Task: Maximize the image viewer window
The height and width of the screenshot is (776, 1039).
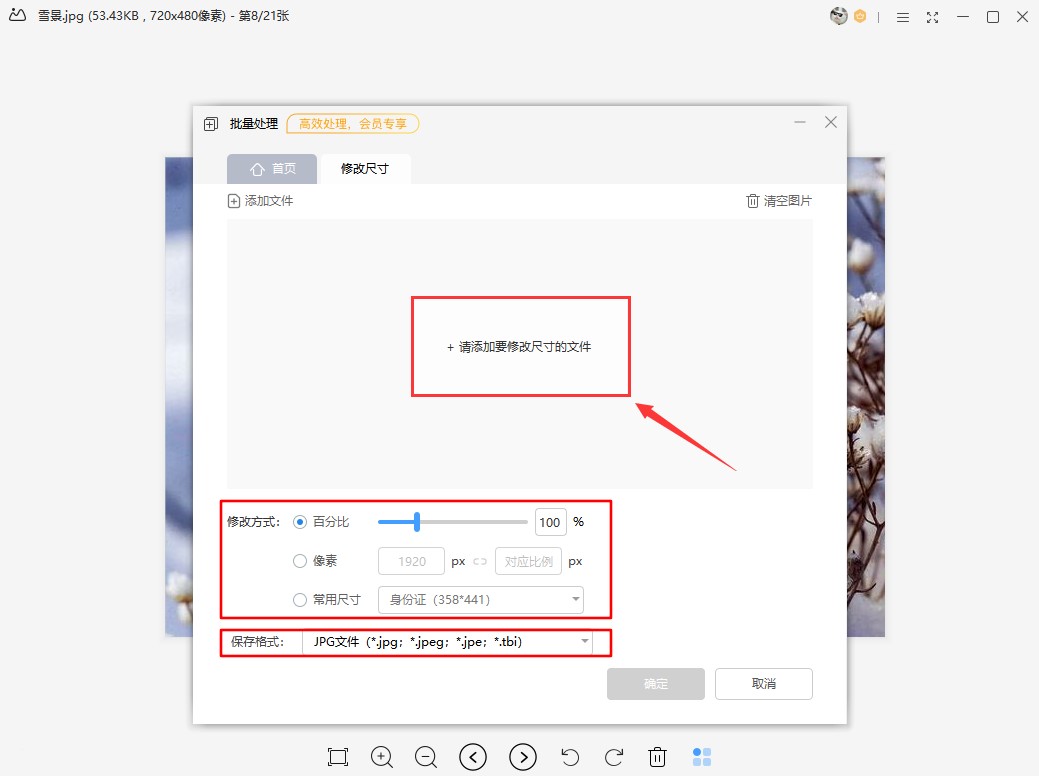Action: point(993,17)
